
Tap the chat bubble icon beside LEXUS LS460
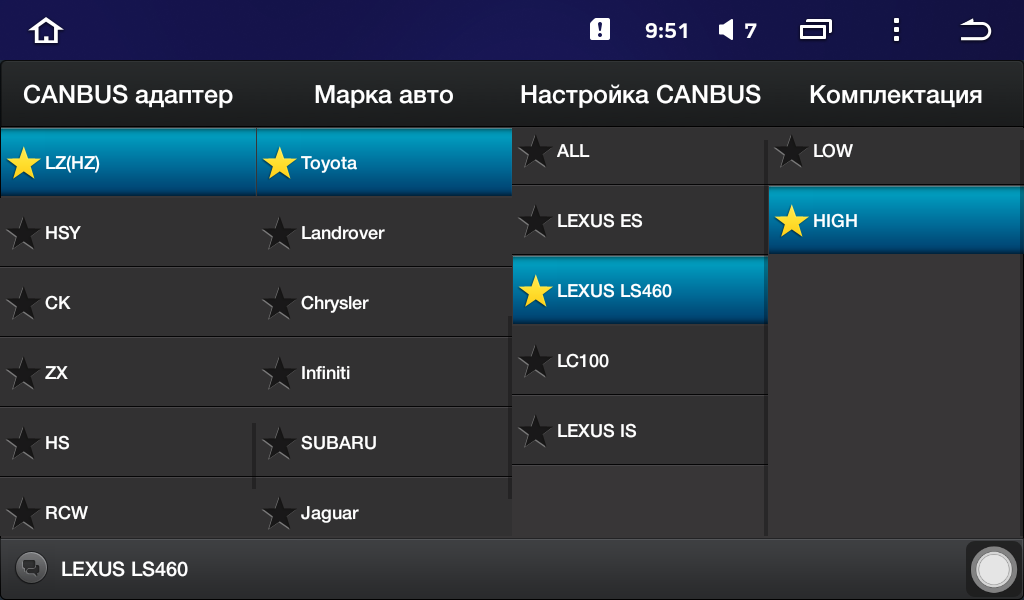(x=31, y=567)
